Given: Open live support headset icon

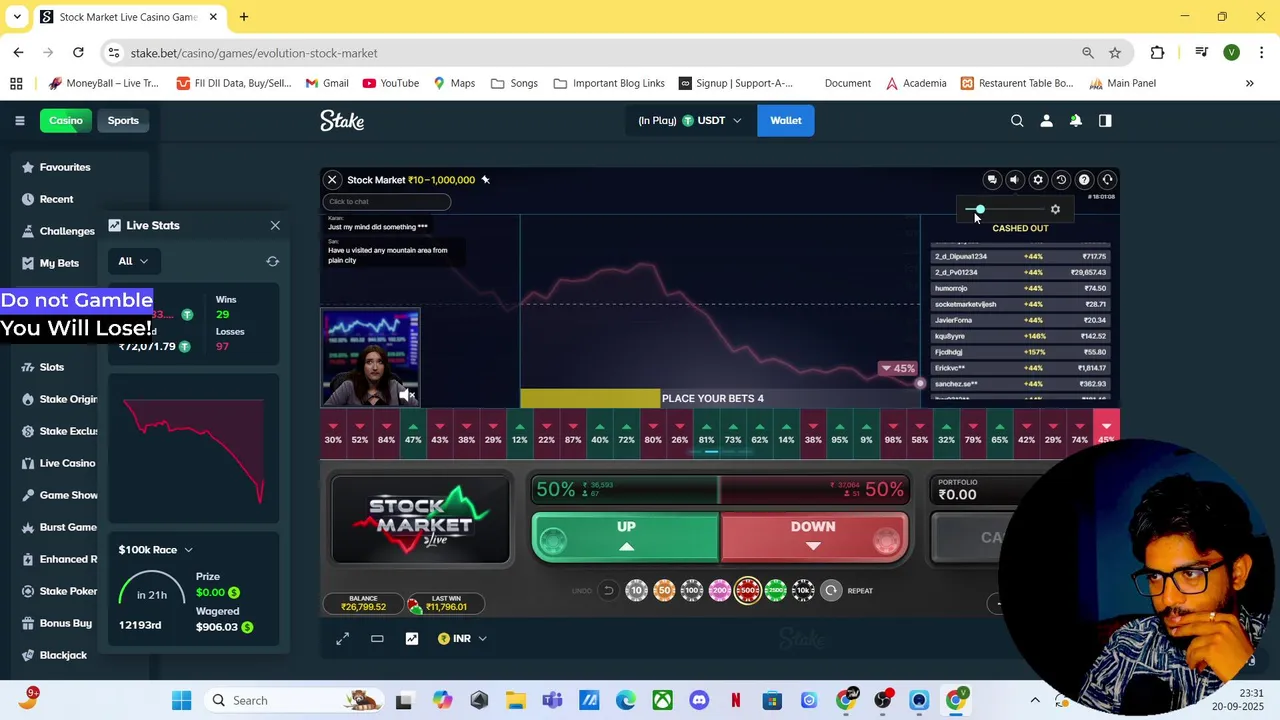Looking at the screenshot, I should click(x=1107, y=180).
